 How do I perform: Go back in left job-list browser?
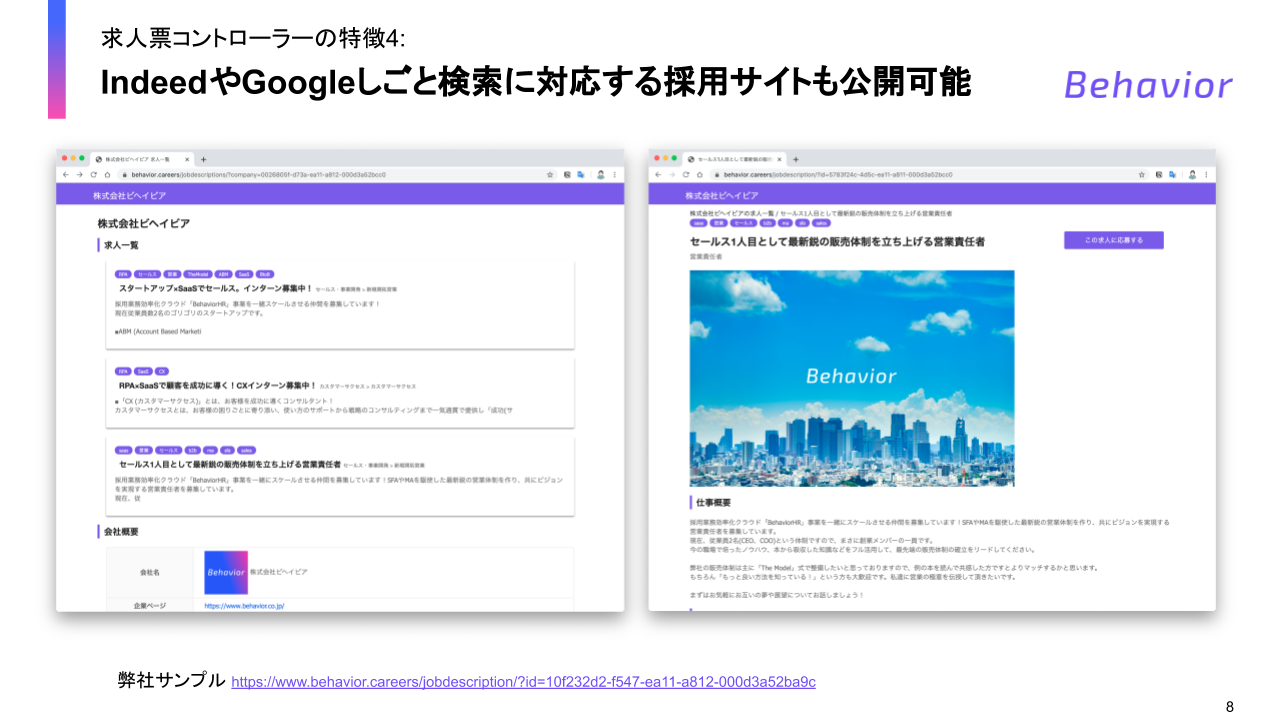pyautogui.click(x=66, y=174)
